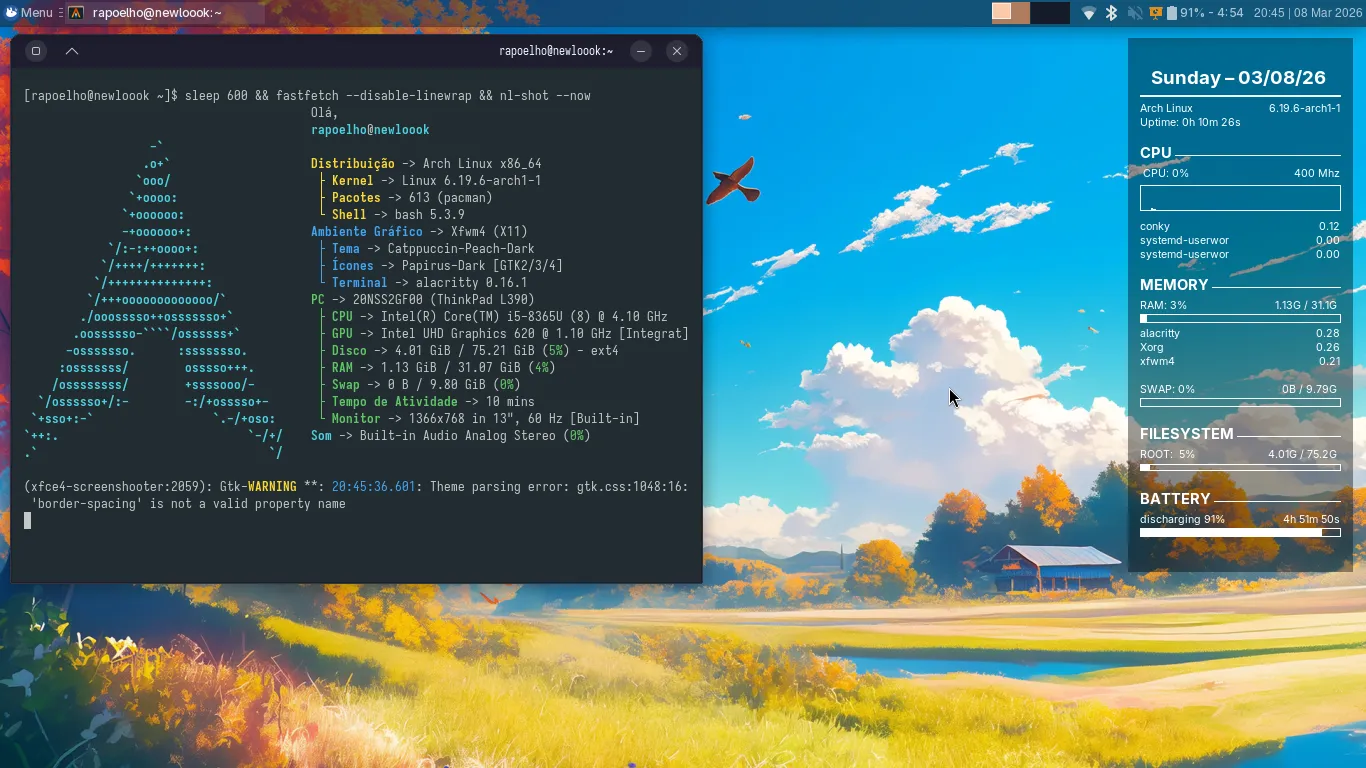Minimize the Alacritty terminal window
Image resolution: width=1366 pixels, height=768 pixels.
point(641,51)
